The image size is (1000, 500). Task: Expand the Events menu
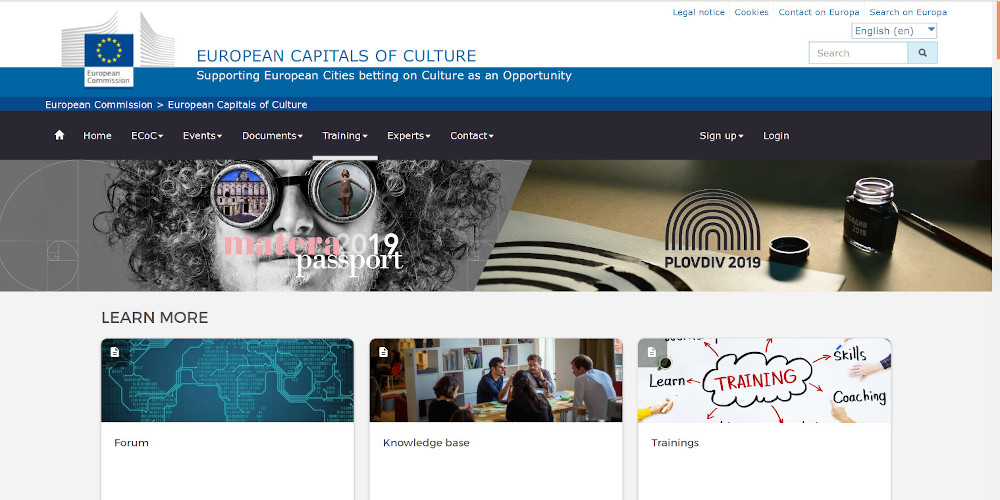click(x=202, y=135)
